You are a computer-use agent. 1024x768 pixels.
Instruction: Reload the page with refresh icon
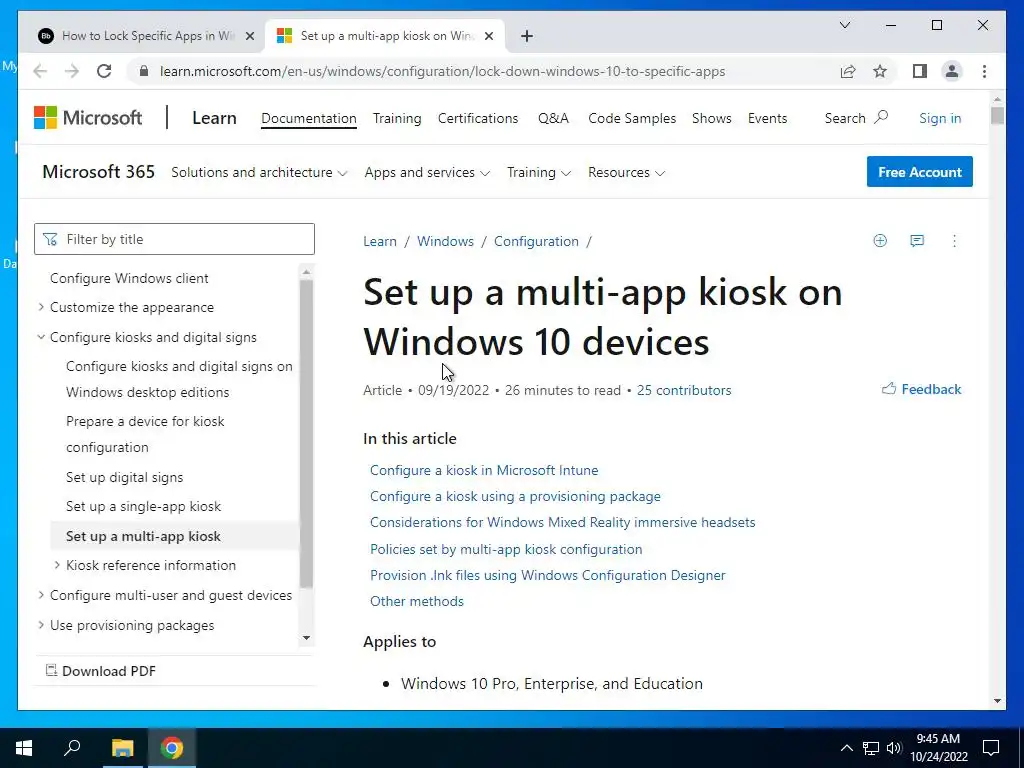pos(104,71)
